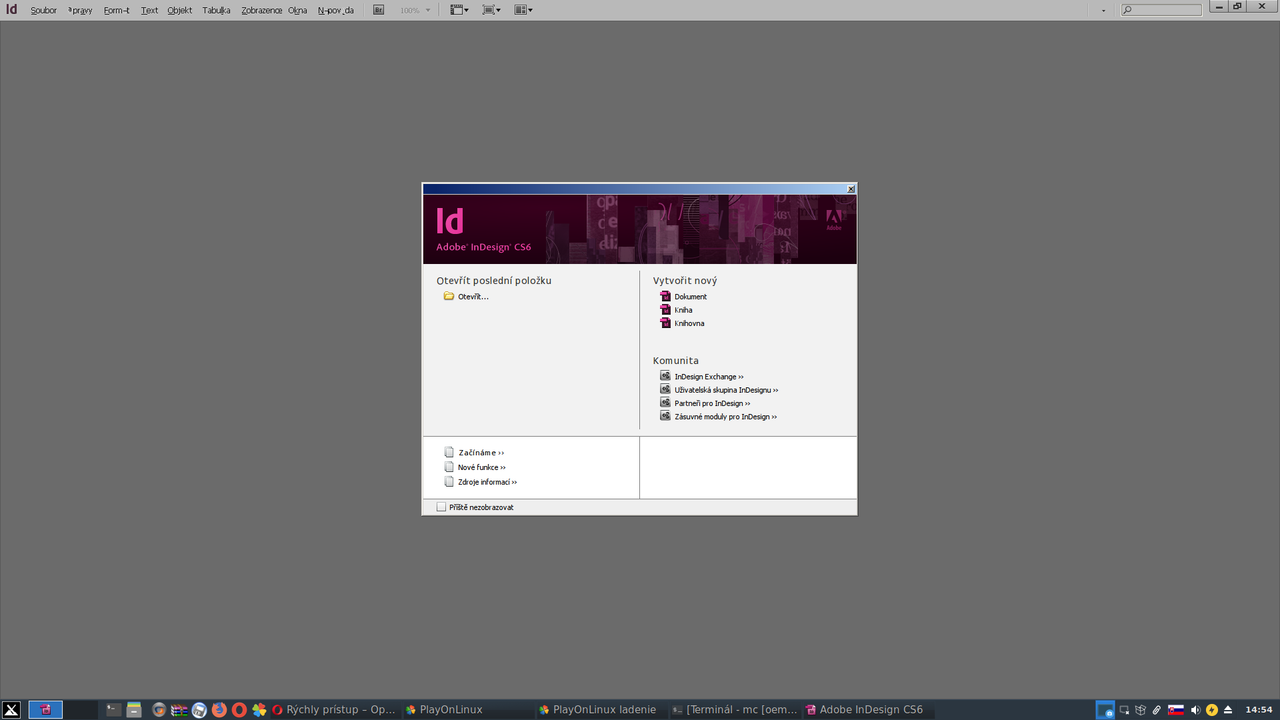This screenshot has width=1280, height=720.
Task: Open the Okna menu
Action: pos(297,10)
